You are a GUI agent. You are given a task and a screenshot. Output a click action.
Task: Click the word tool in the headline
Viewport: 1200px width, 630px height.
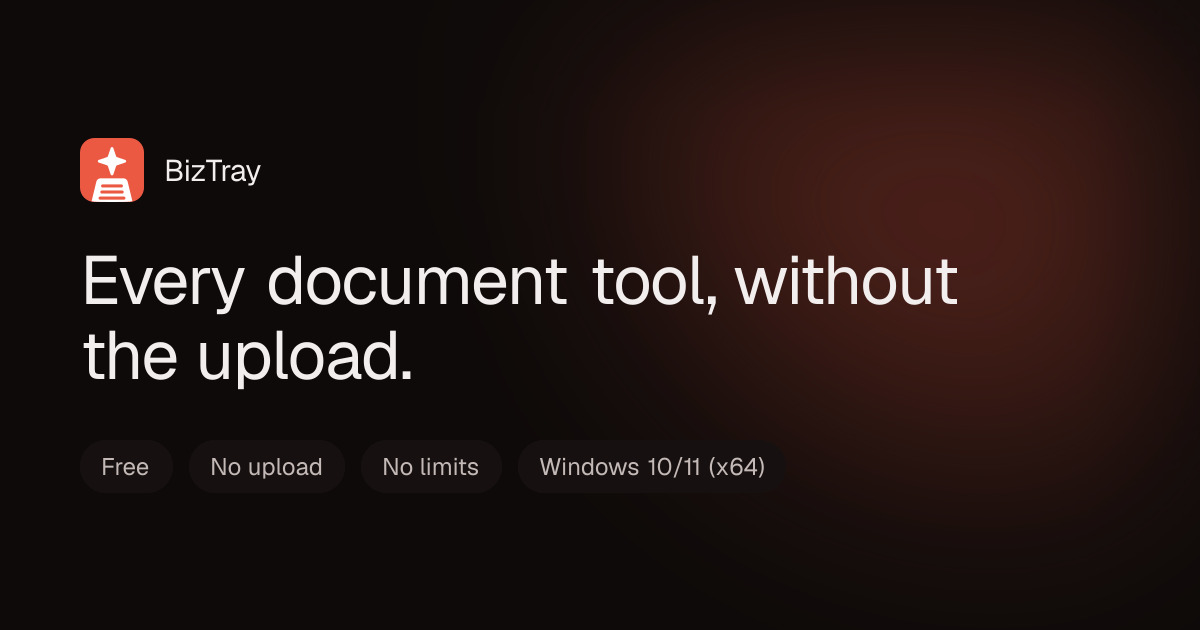point(654,281)
